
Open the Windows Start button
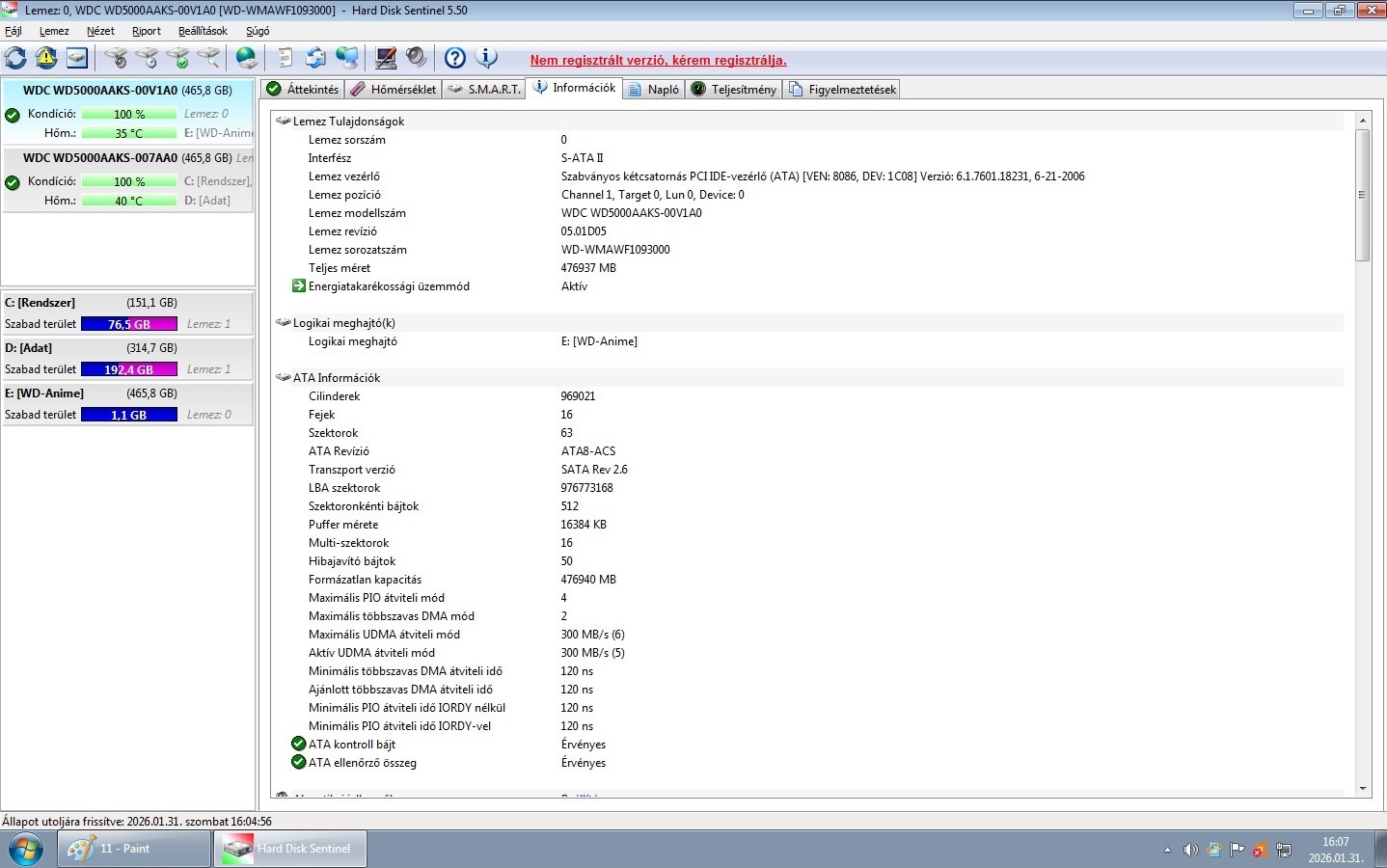pos(26,850)
